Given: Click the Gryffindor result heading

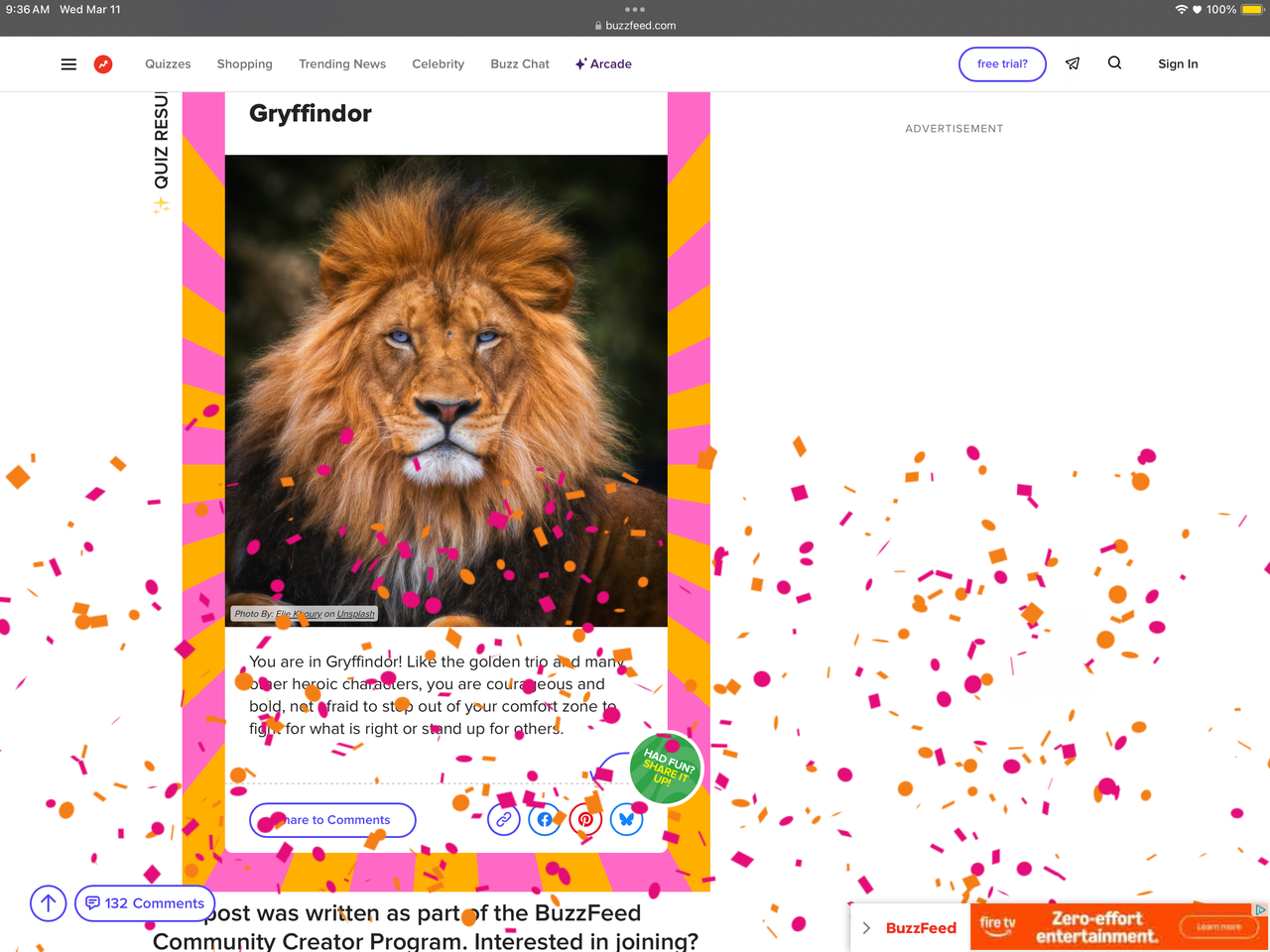Looking at the screenshot, I should point(311,113).
